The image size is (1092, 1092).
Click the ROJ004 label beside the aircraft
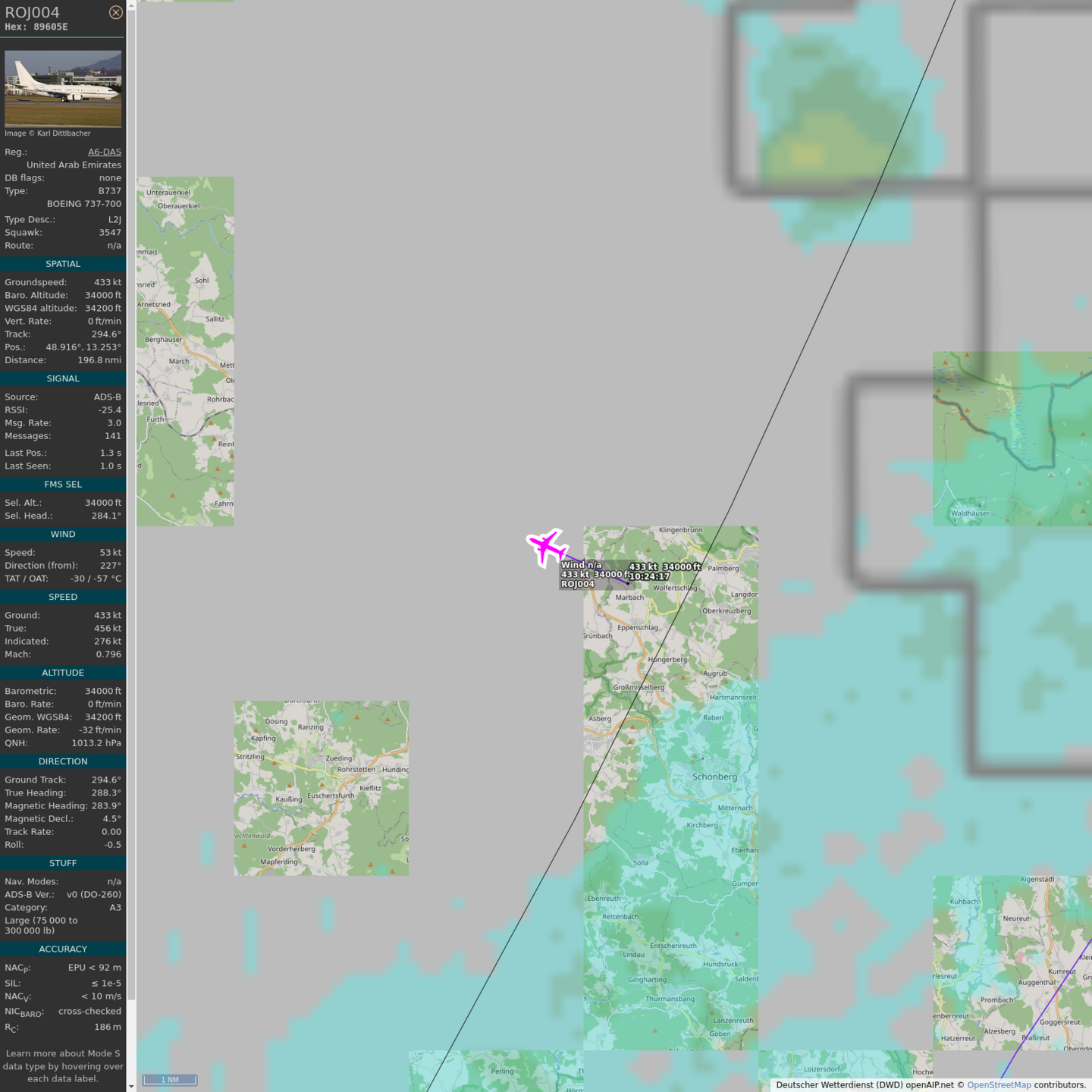[578, 584]
